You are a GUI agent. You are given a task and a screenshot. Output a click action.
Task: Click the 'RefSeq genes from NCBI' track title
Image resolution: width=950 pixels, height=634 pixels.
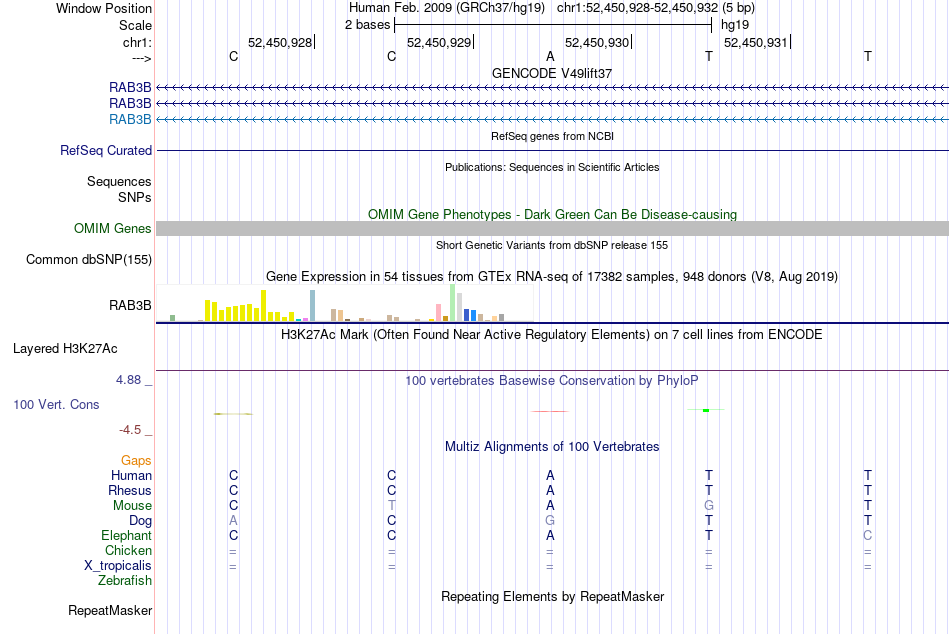[x=552, y=136]
